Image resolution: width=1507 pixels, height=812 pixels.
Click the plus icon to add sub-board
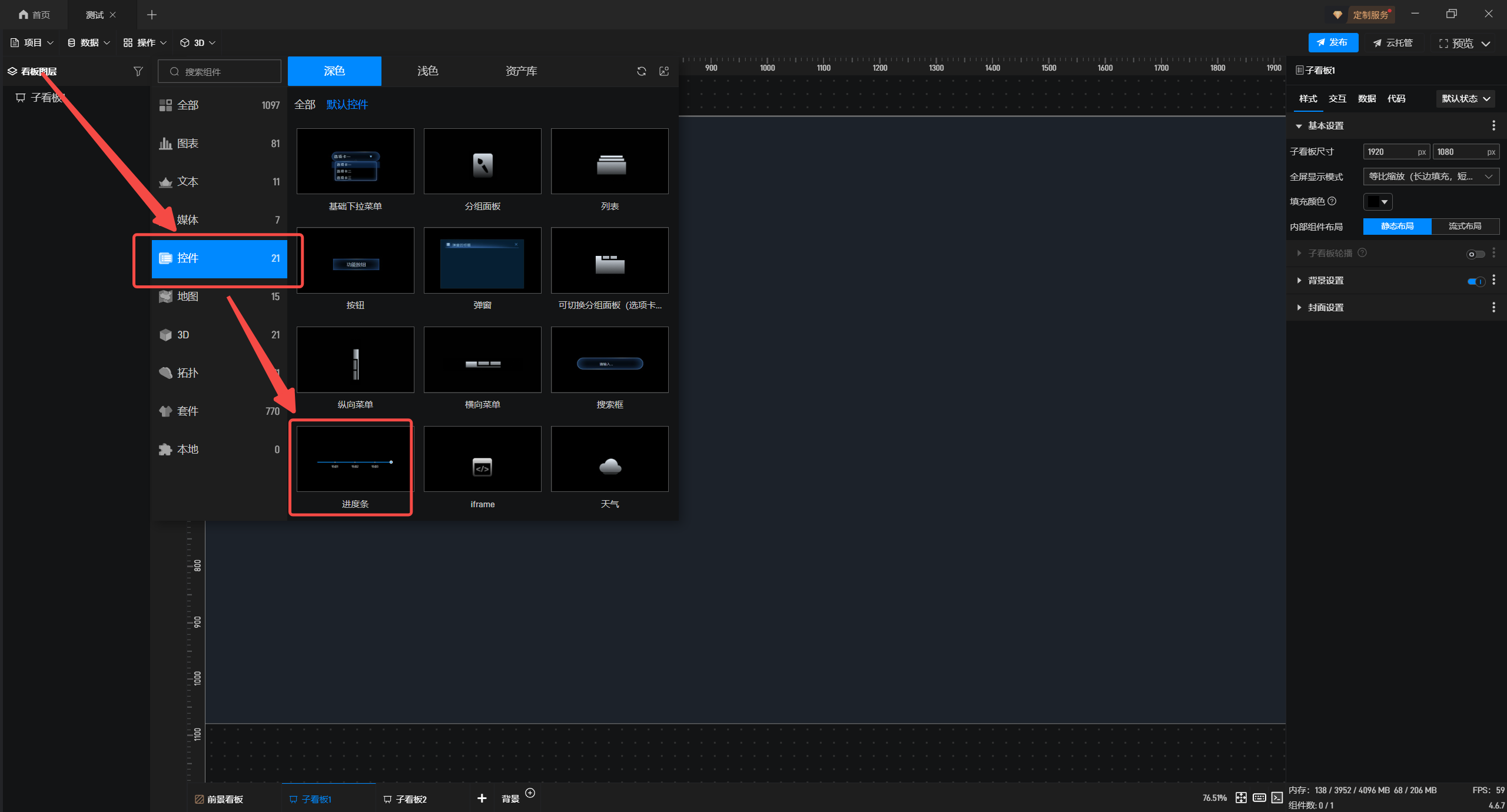(x=482, y=798)
